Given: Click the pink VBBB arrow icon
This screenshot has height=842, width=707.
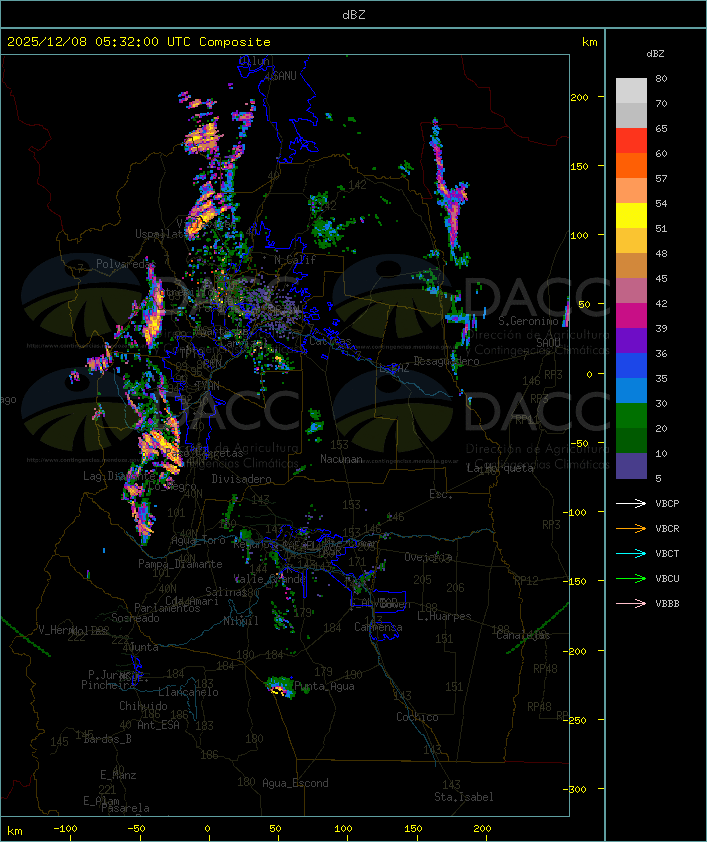Looking at the screenshot, I should tap(631, 604).
